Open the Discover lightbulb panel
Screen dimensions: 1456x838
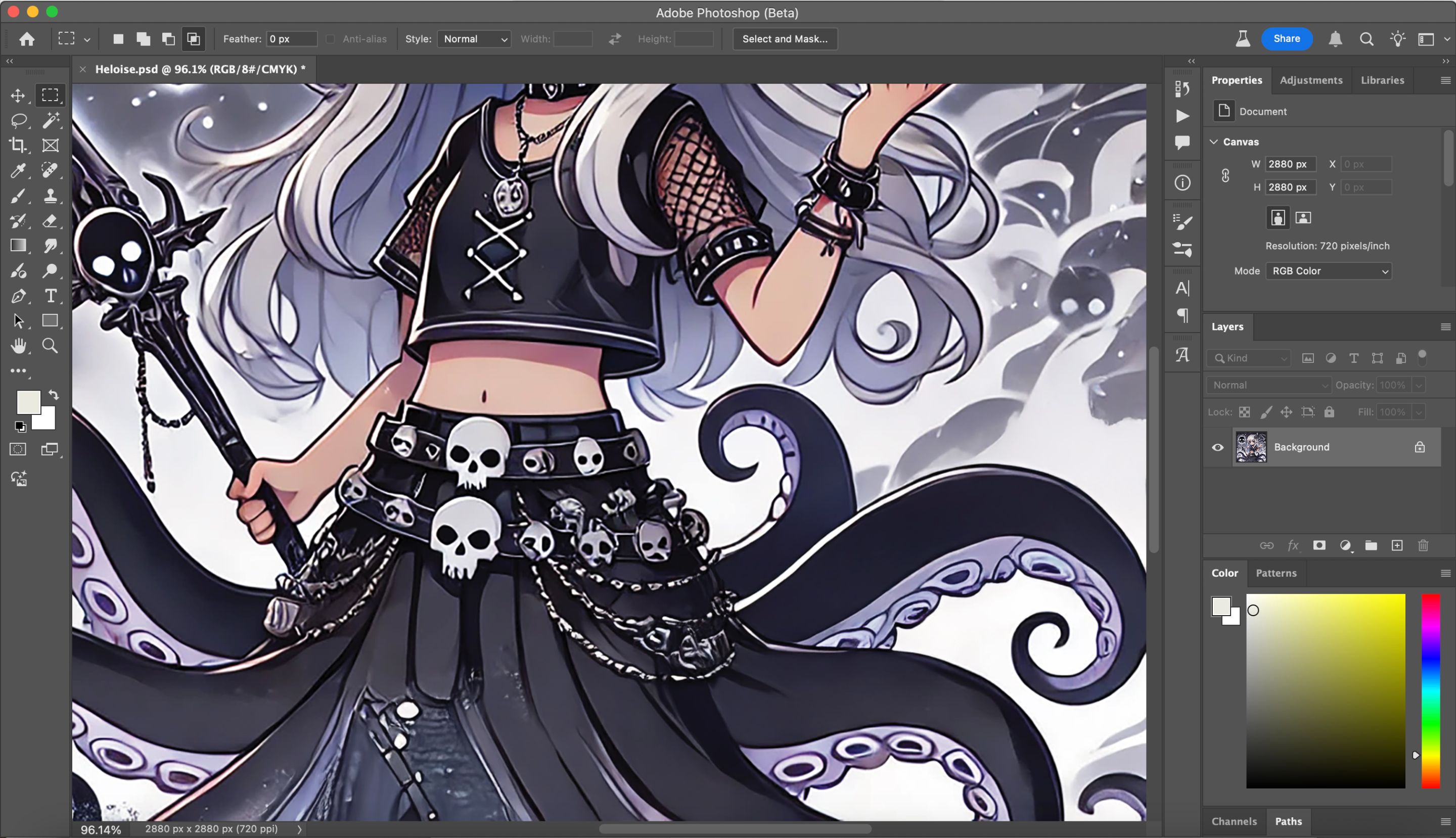1398,38
